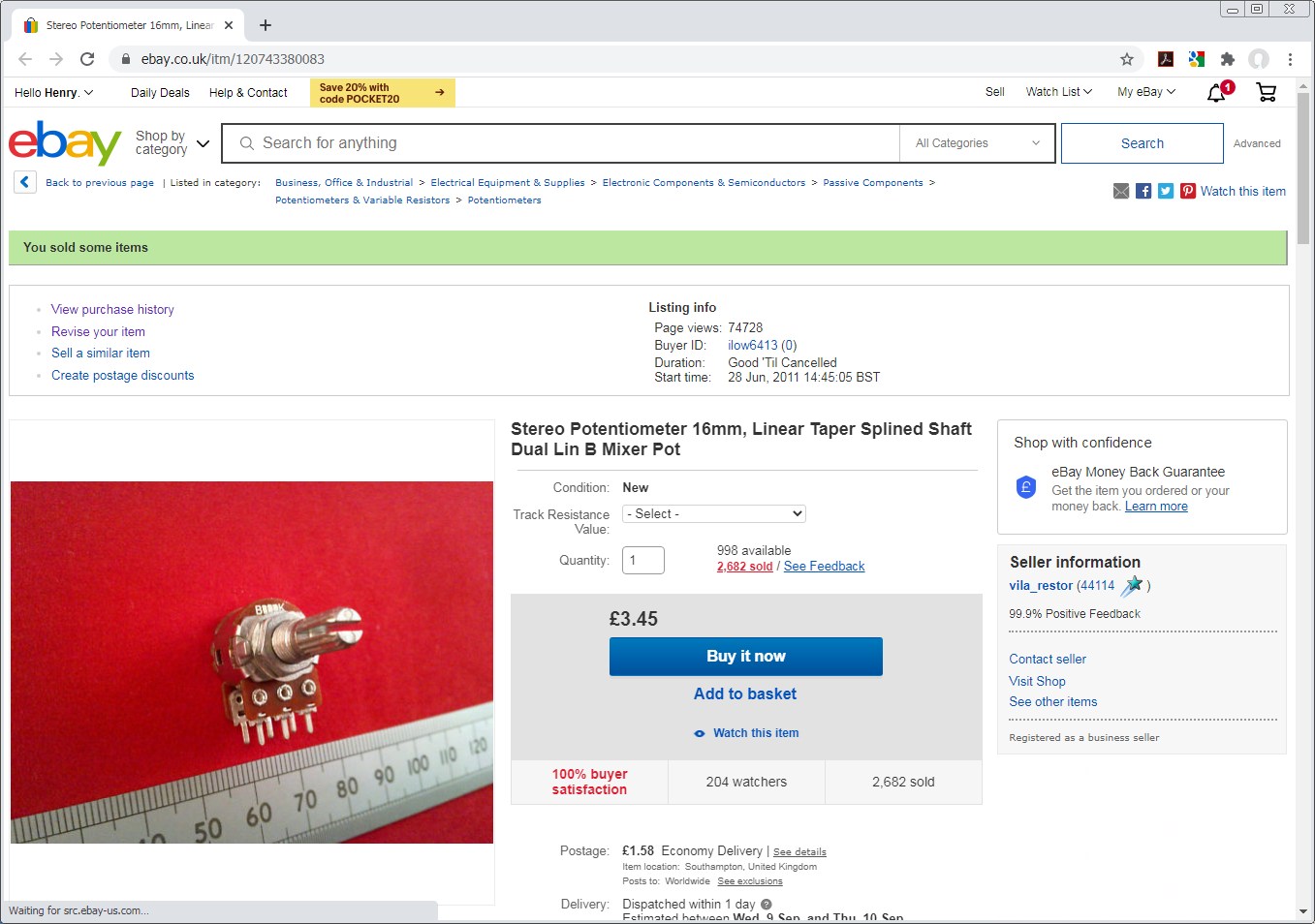Email this listing using the envelope icon
The width and height of the screenshot is (1315, 924).
(x=1121, y=191)
